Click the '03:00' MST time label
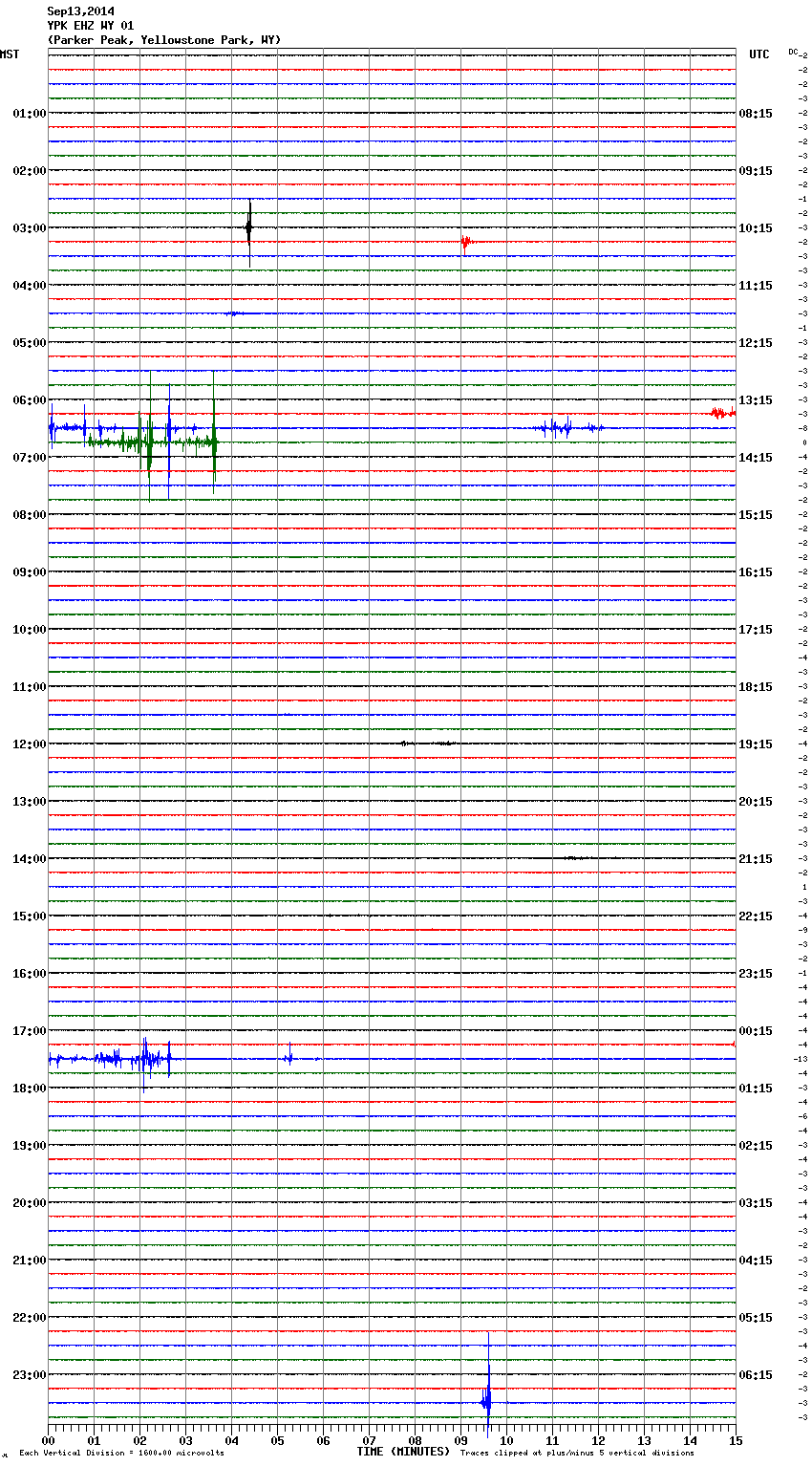 29,228
